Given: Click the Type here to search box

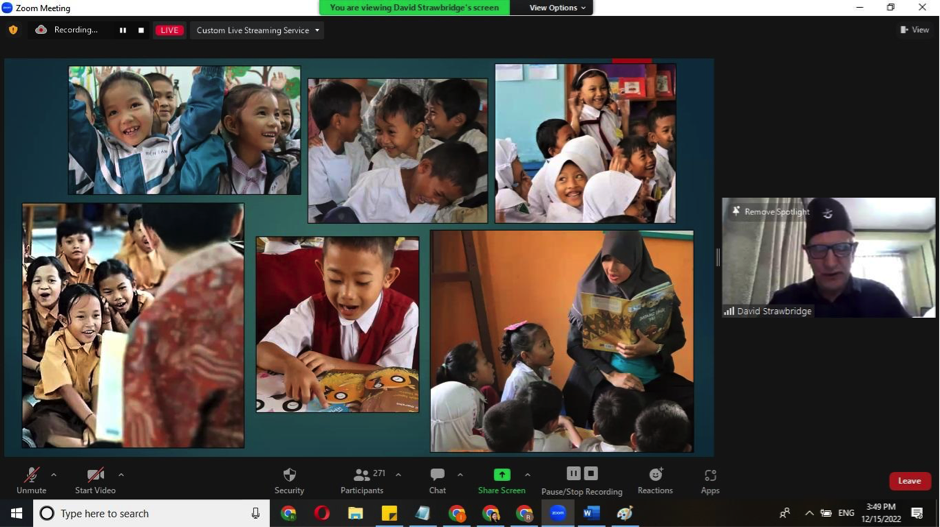Looking at the screenshot, I should (152, 513).
